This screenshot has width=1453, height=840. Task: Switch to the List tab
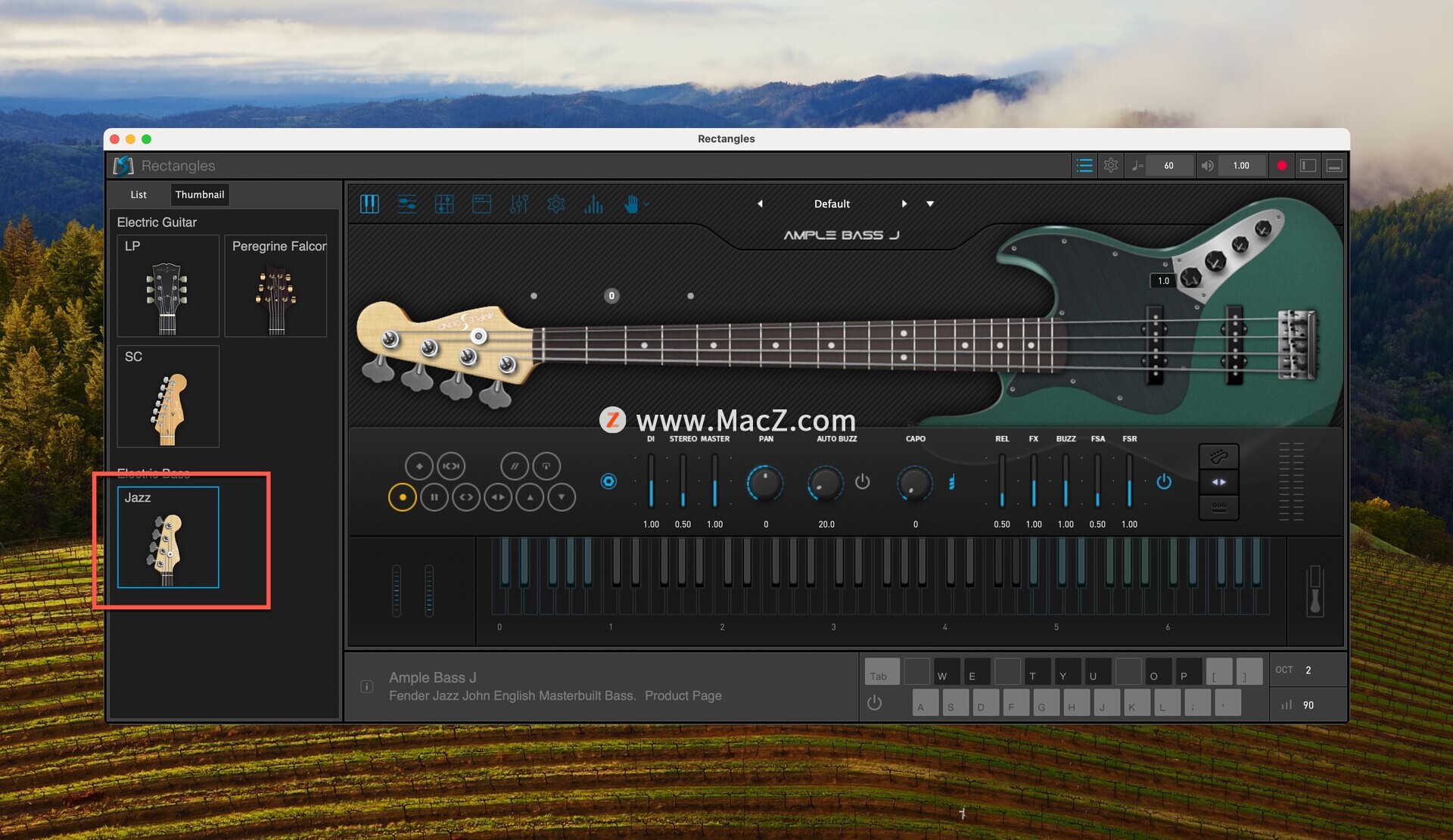click(138, 194)
